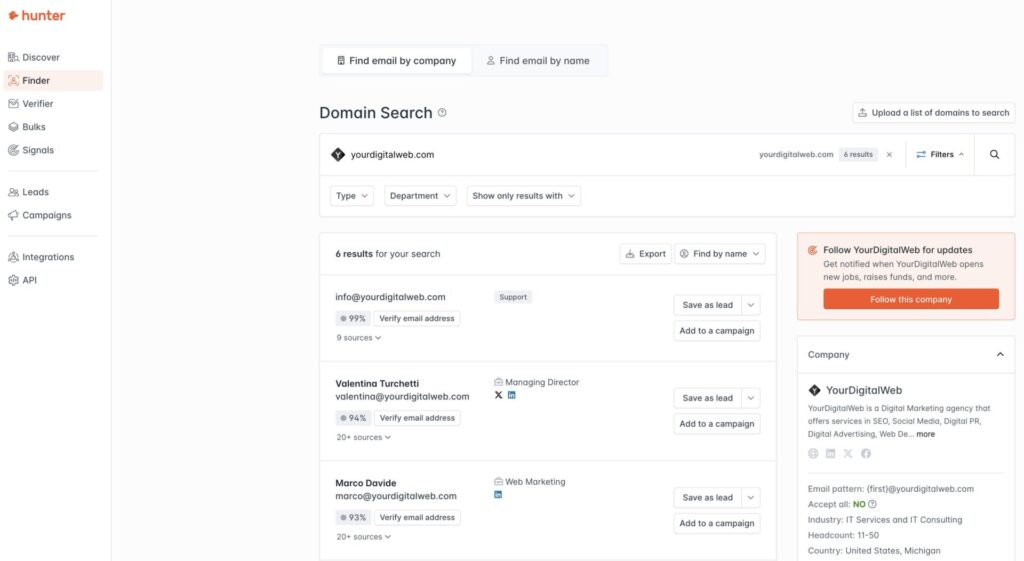Expand 20+ sources for Marco
Viewport: 1024px width, 561px height.
coord(363,537)
